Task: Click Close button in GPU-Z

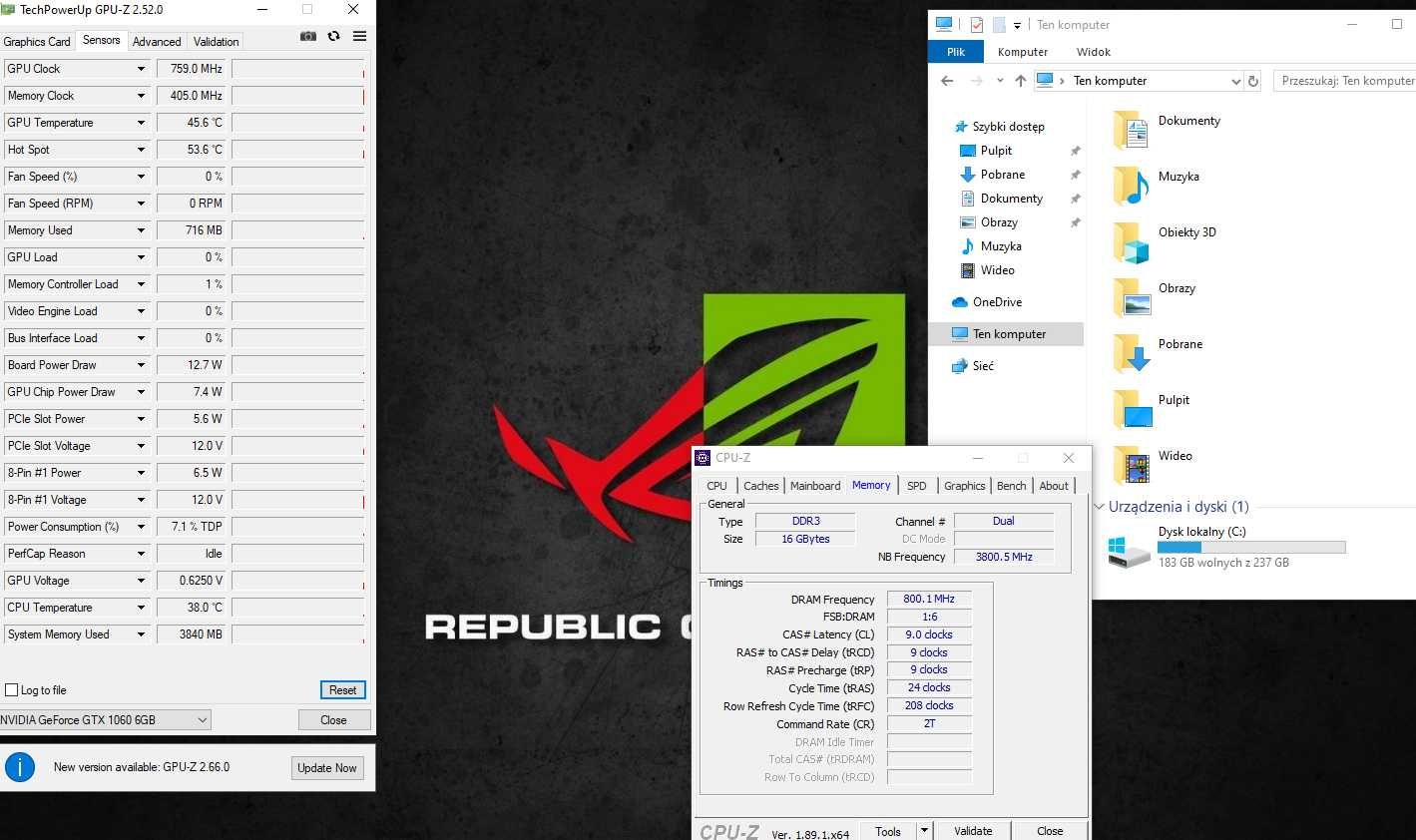Action: [x=334, y=720]
